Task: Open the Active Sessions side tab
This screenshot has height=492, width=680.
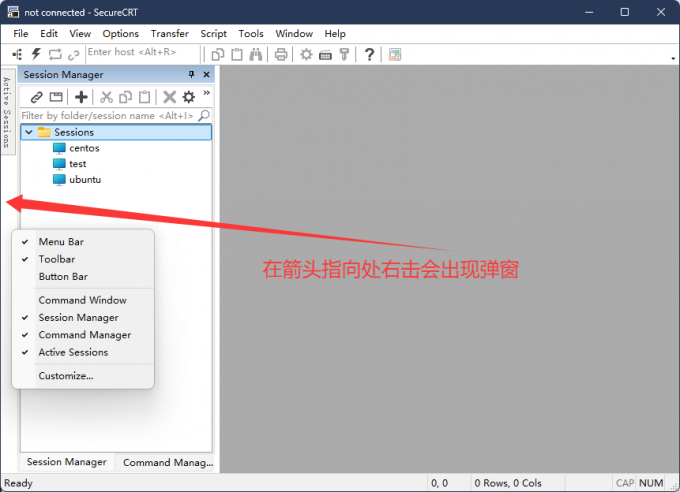Action: tap(7, 112)
